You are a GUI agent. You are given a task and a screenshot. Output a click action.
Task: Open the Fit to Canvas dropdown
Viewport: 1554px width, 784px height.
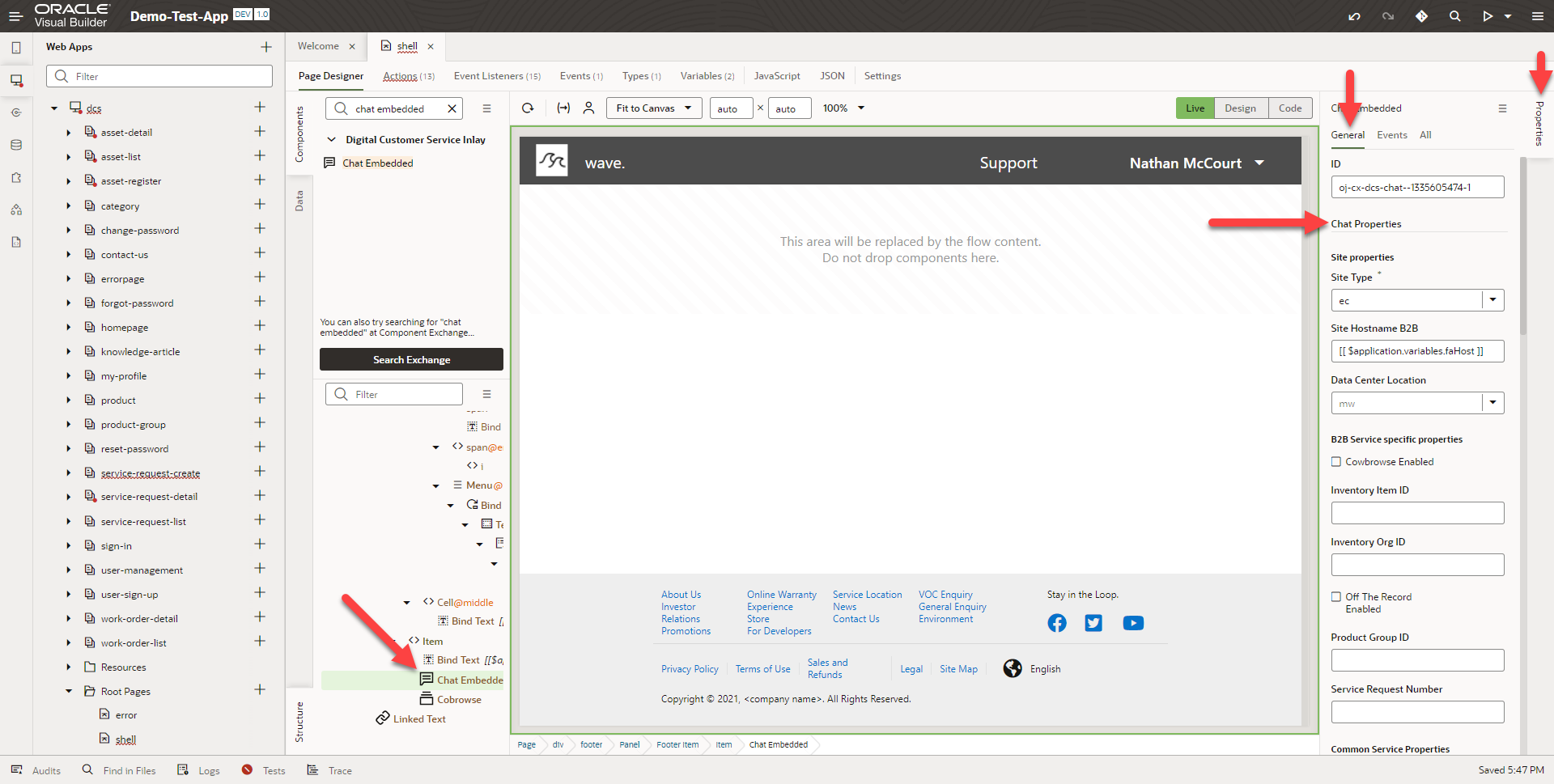click(653, 108)
